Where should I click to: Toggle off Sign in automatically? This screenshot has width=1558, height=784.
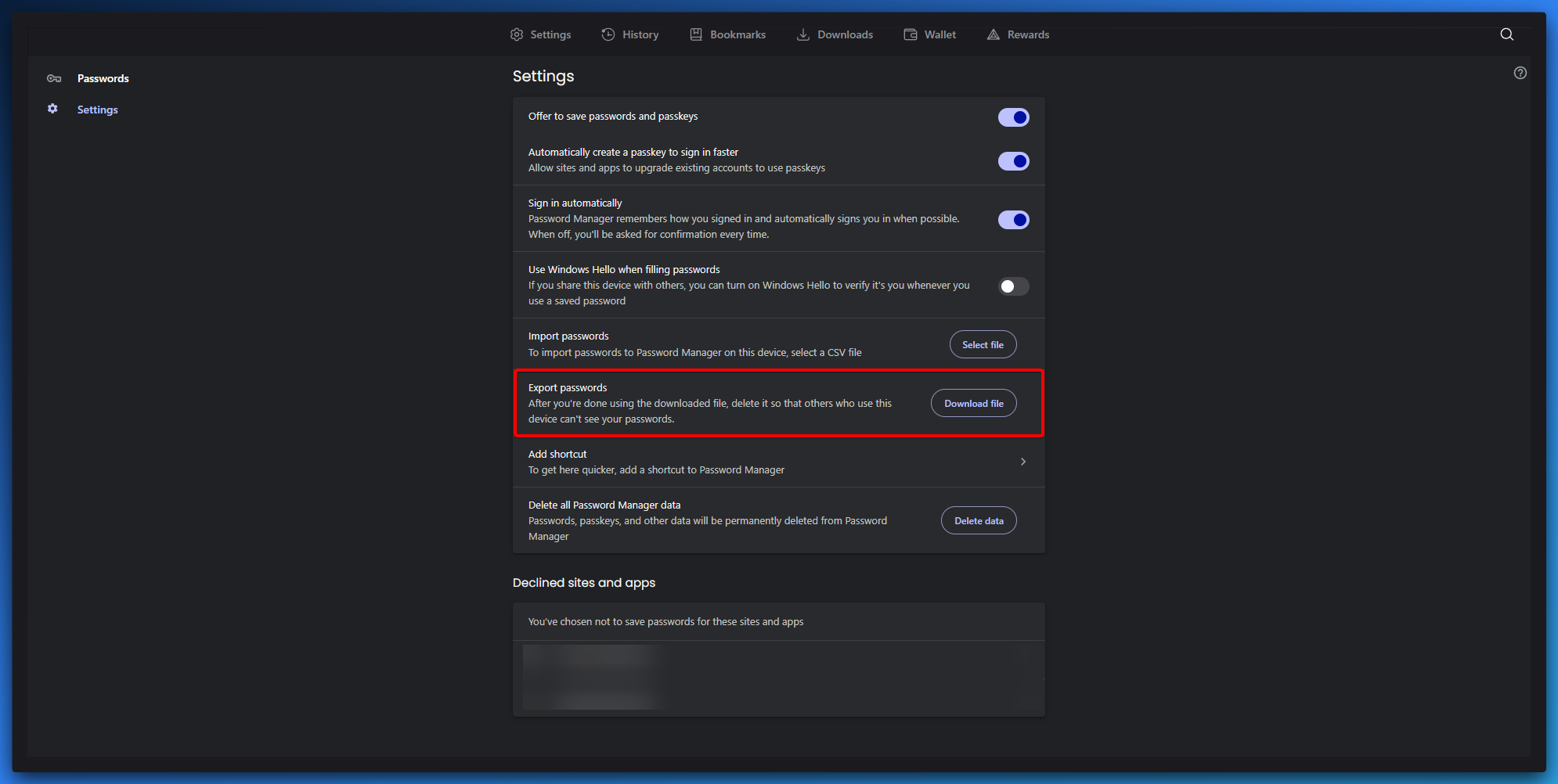1013,220
